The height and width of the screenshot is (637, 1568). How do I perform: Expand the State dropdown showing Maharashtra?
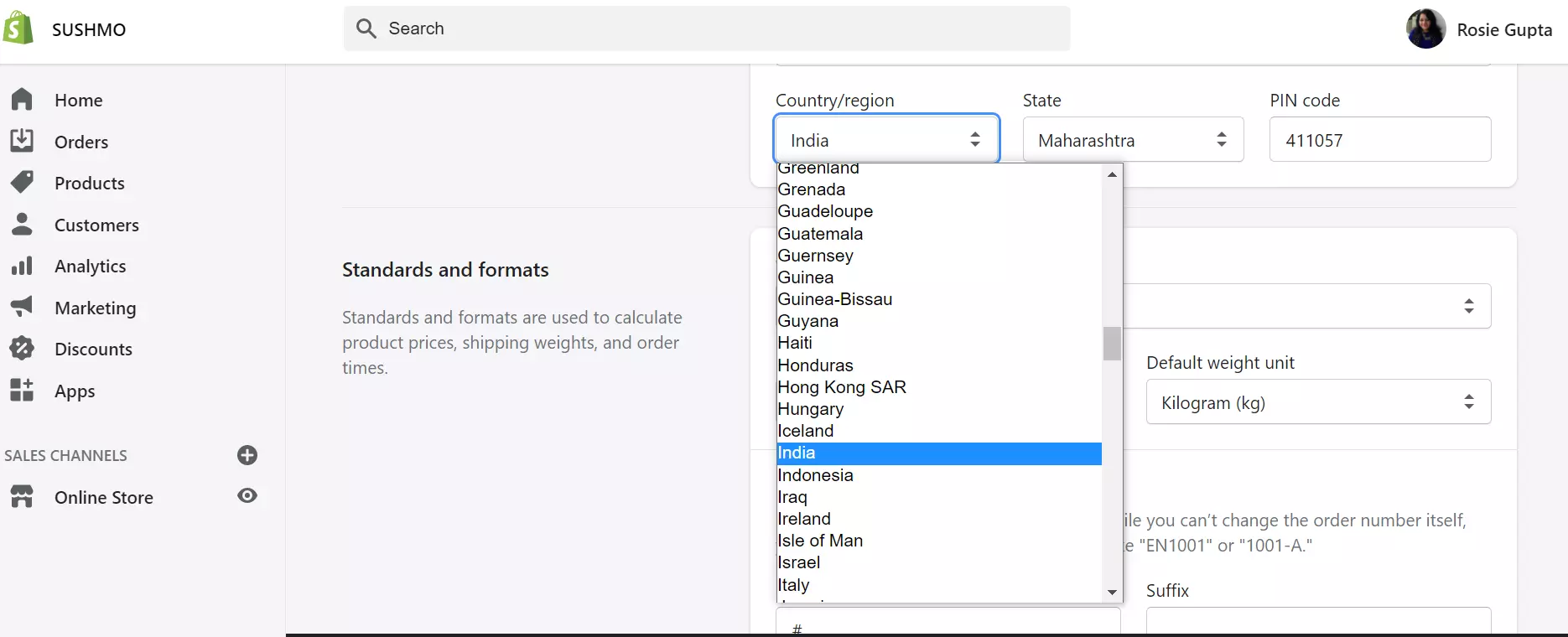(1133, 139)
